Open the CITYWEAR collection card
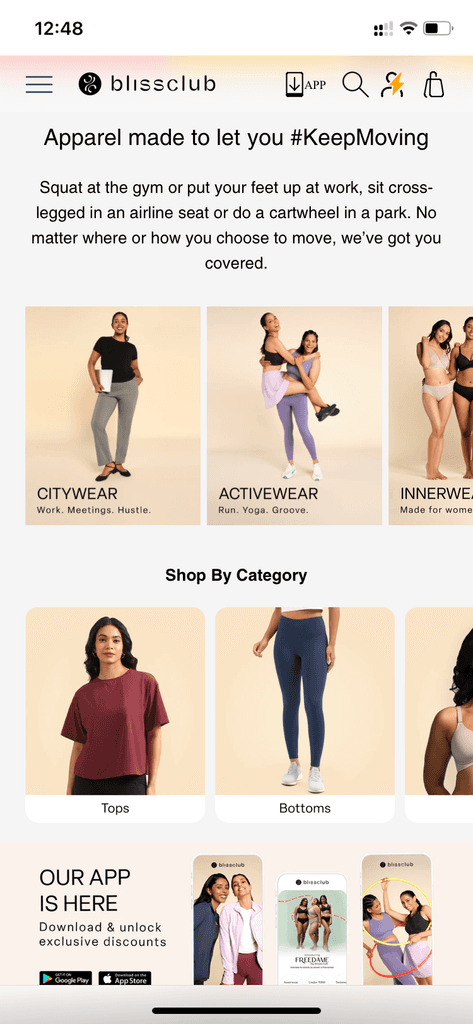 pyautogui.click(x=113, y=416)
